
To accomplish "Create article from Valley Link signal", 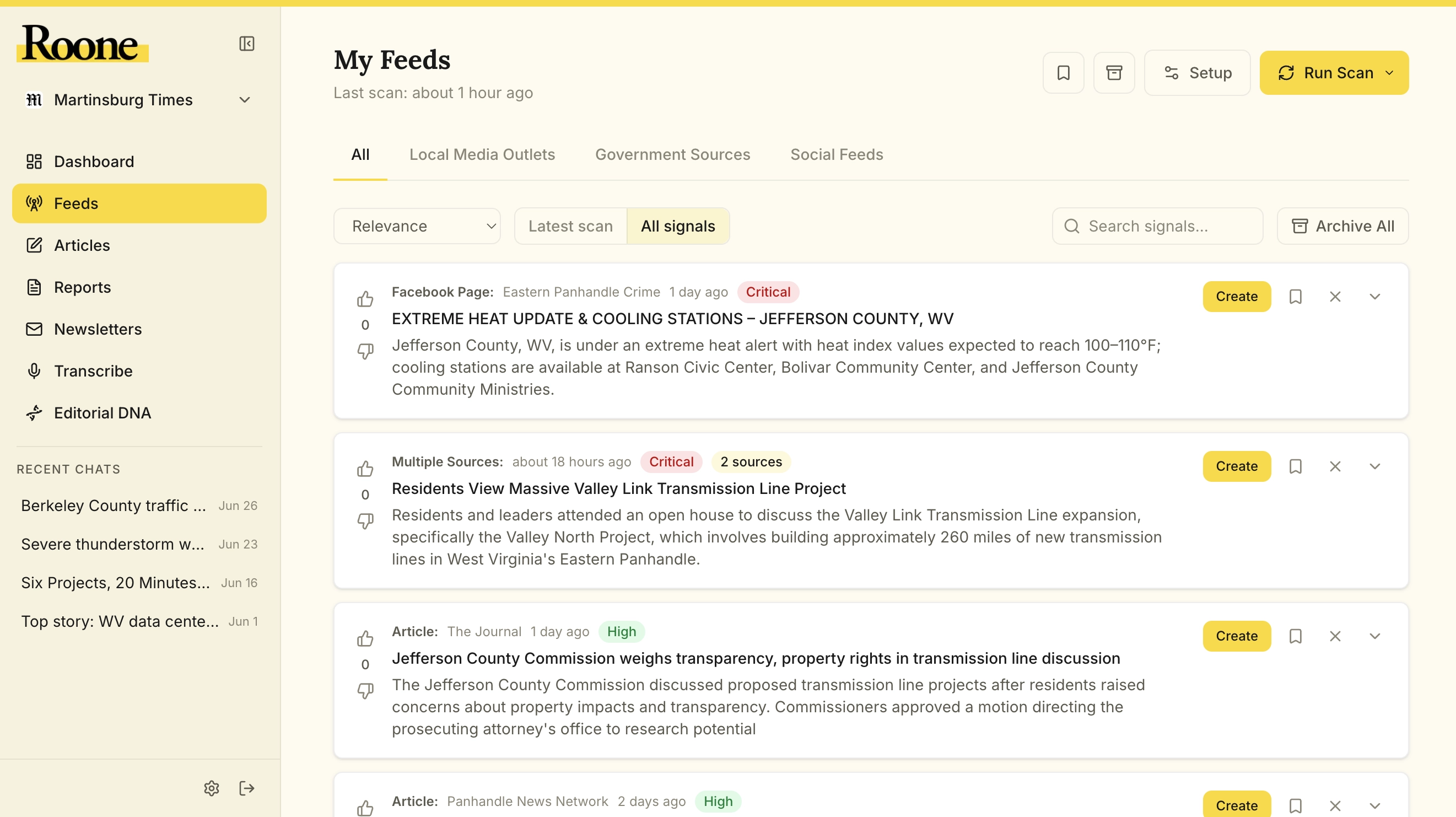I will coord(1237,466).
